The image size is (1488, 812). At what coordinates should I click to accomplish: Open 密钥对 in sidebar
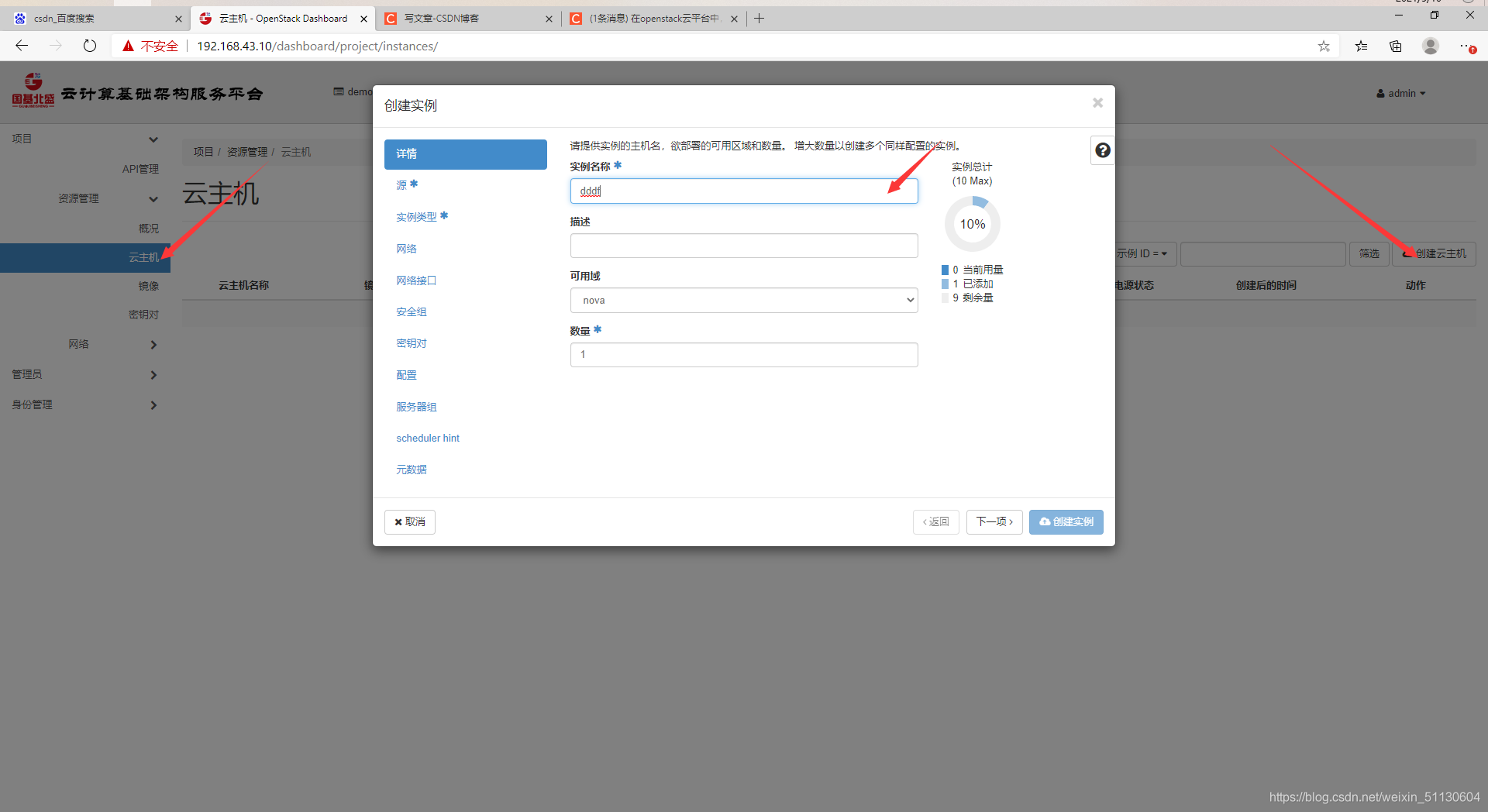pos(143,315)
